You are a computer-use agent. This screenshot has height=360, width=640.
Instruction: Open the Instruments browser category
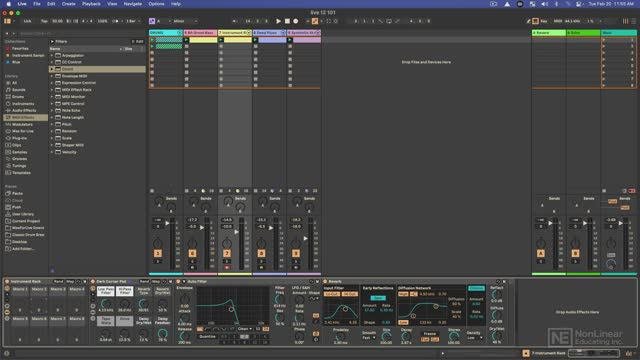pos(23,104)
